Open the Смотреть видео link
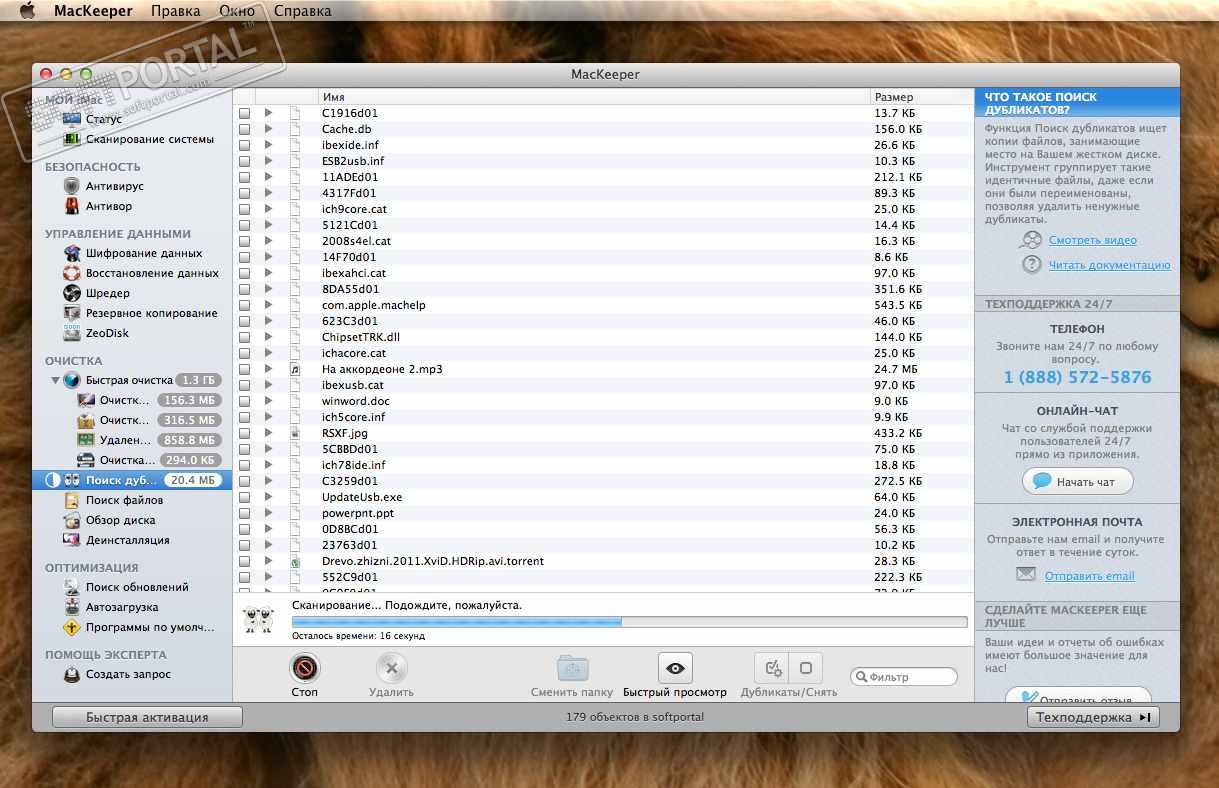 1092,240
